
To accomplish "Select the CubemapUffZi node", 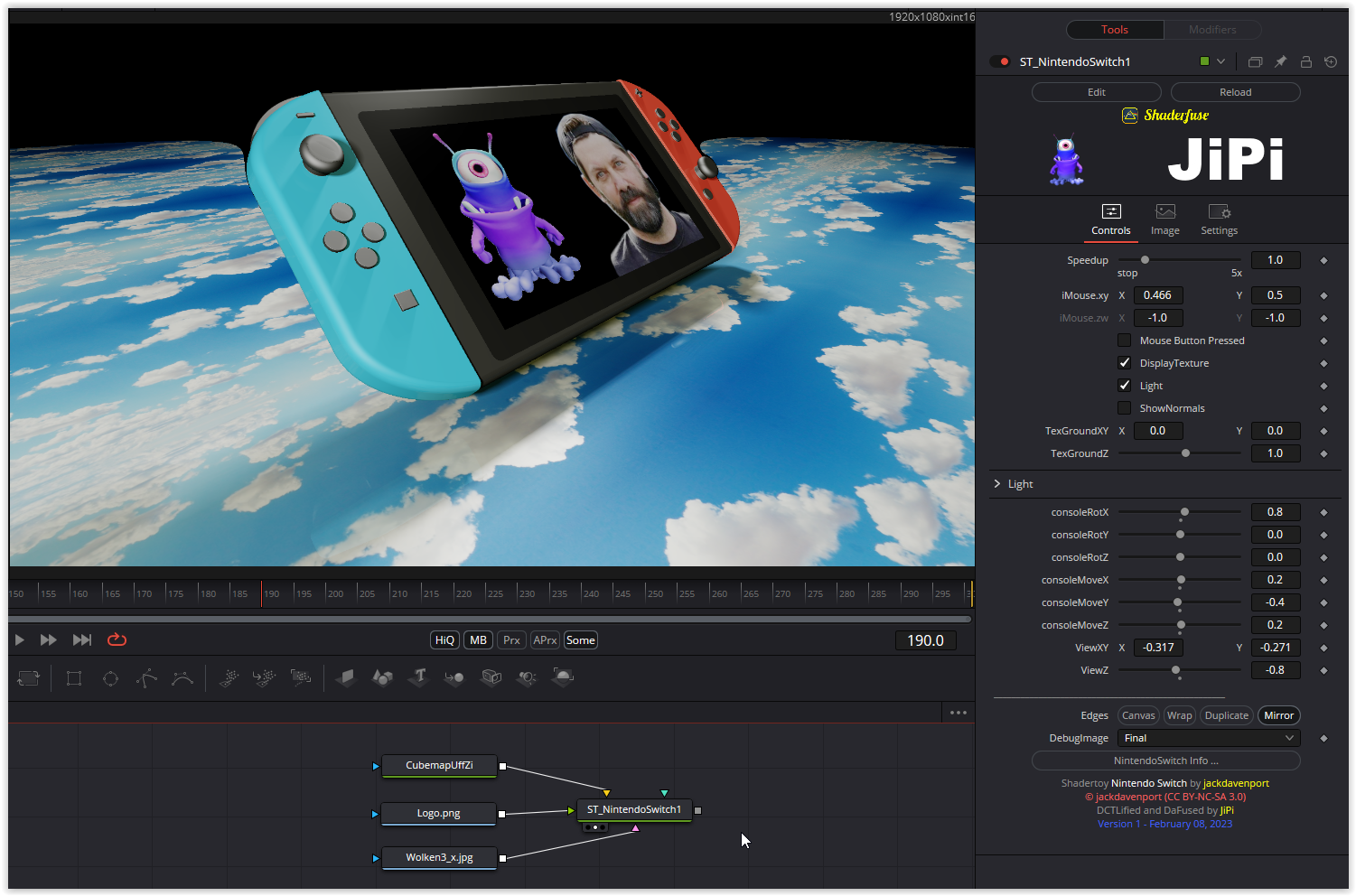I will point(439,766).
